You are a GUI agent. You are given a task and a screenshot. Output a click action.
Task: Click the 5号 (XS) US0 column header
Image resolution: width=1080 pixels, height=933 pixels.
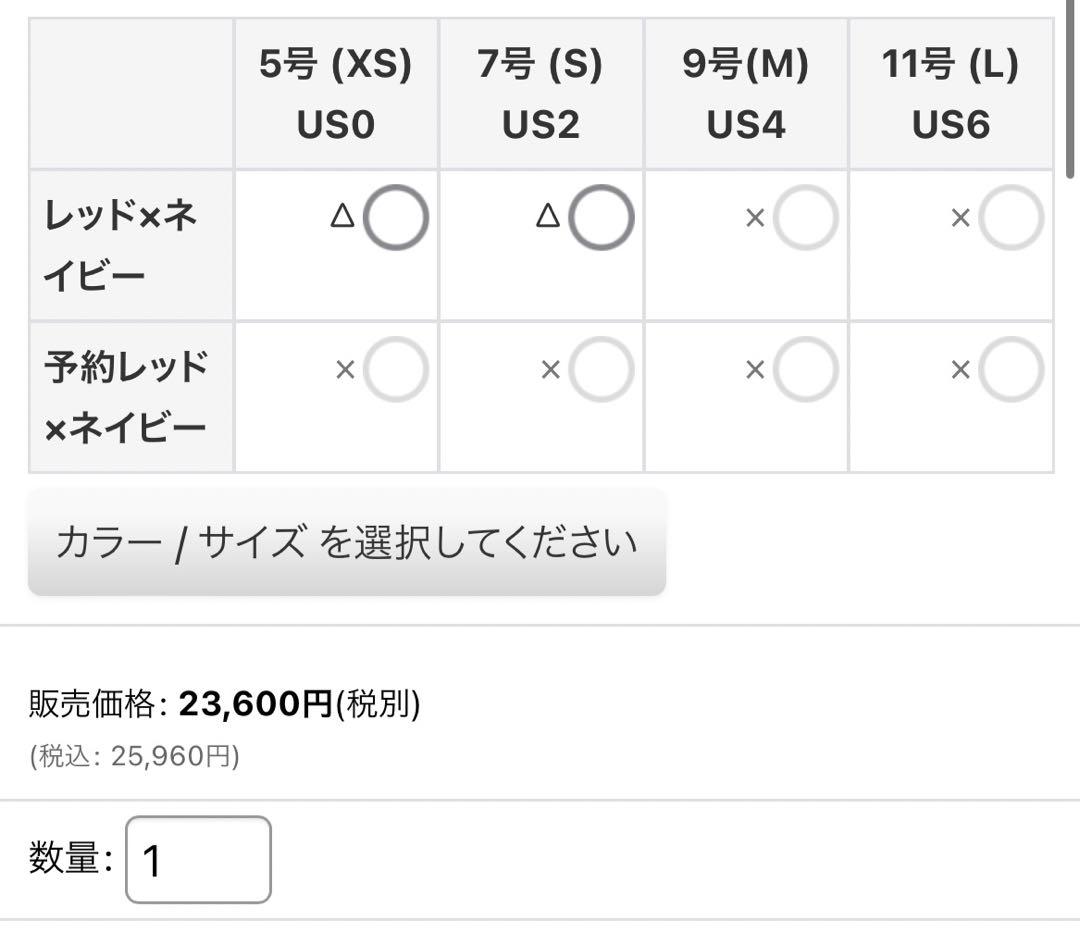pyautogui.click(x=335, y=94)
